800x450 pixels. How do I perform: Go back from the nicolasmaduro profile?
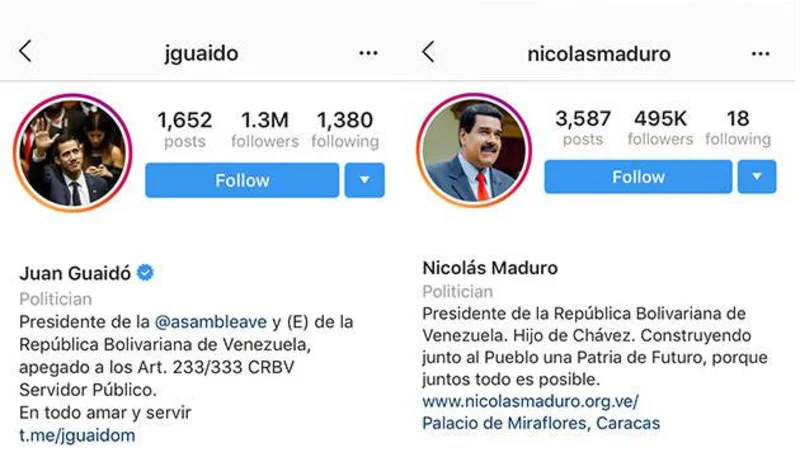tap(429, 52)
